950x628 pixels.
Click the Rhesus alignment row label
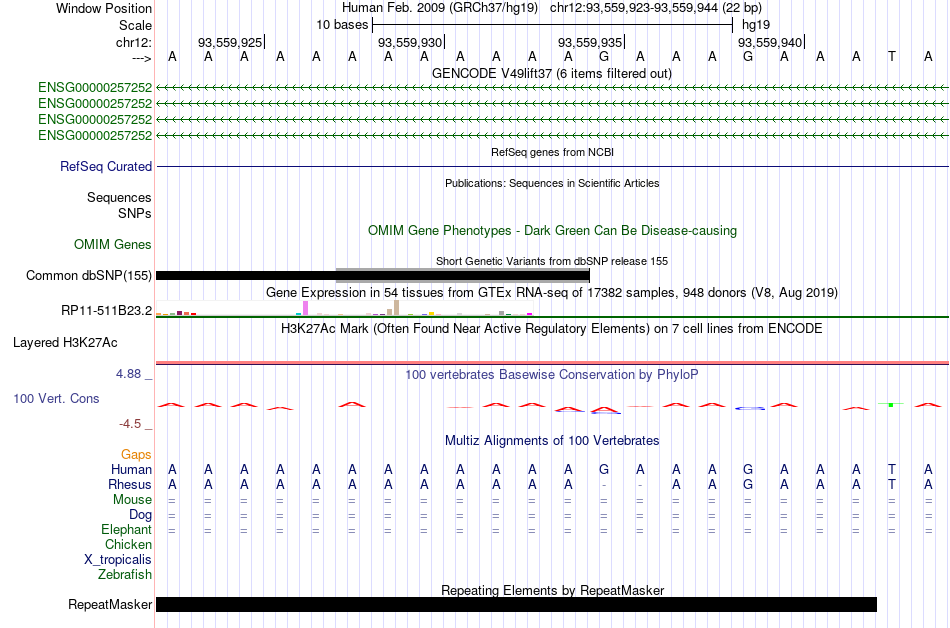click(130, 484)
